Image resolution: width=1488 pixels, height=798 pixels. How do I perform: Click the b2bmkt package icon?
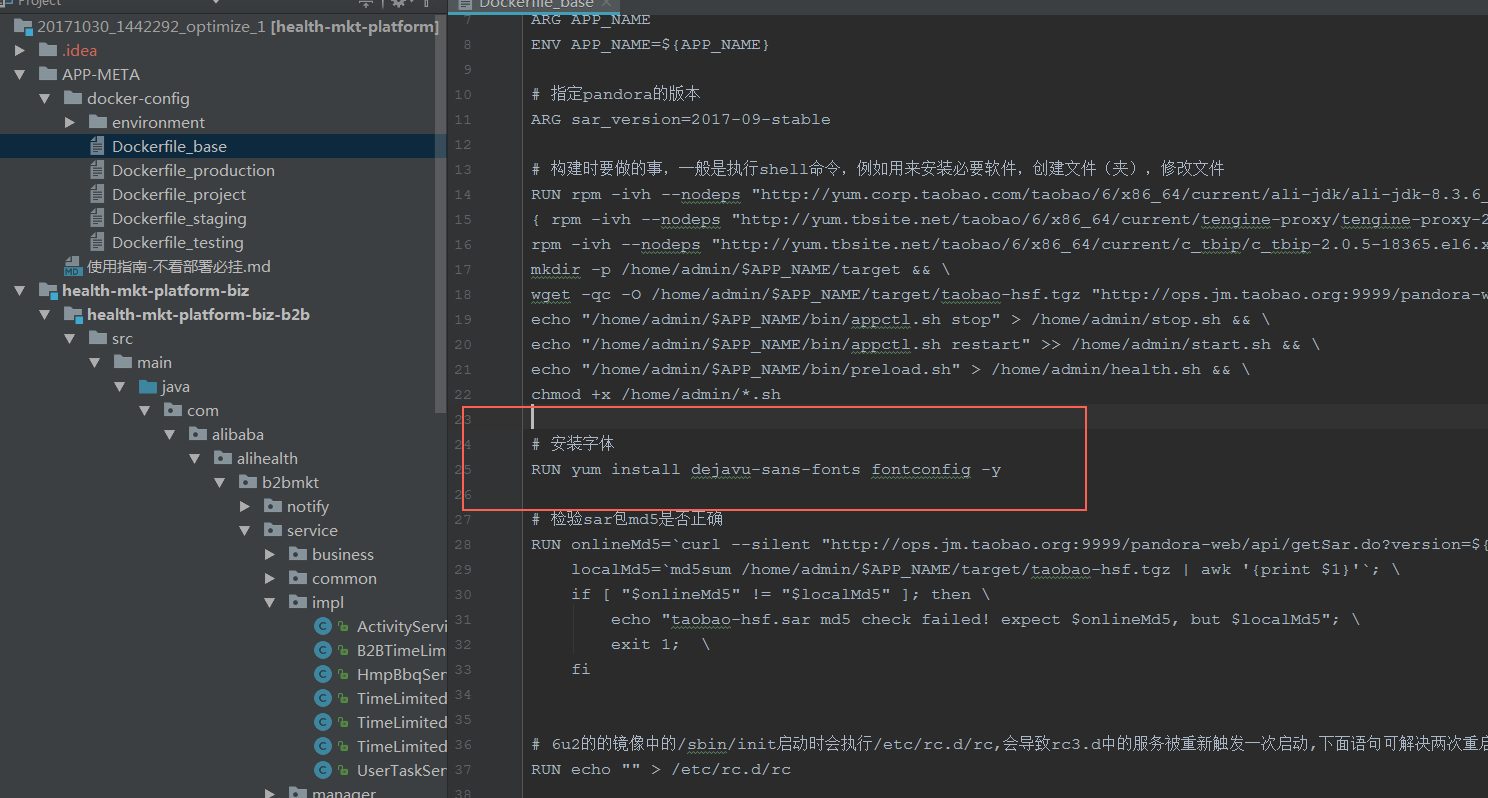(248, 482)
